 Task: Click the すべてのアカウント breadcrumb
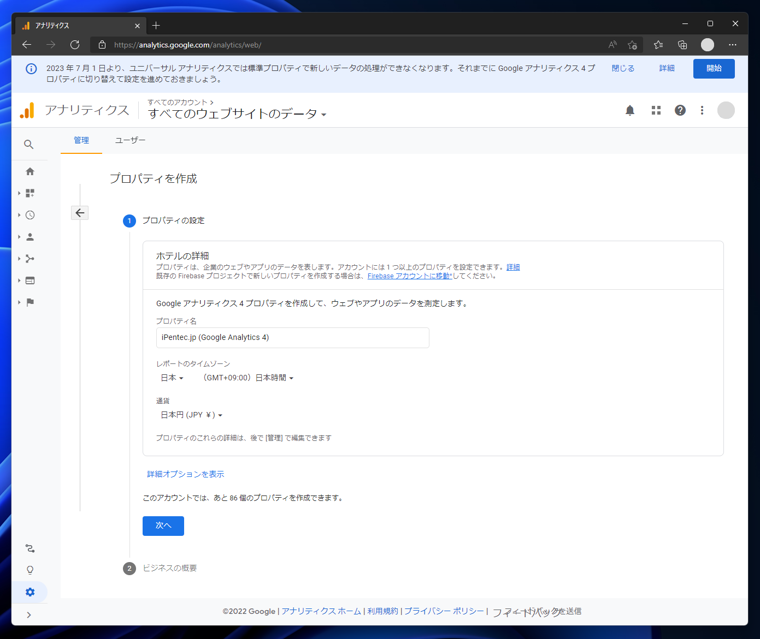tap(177, 102)
